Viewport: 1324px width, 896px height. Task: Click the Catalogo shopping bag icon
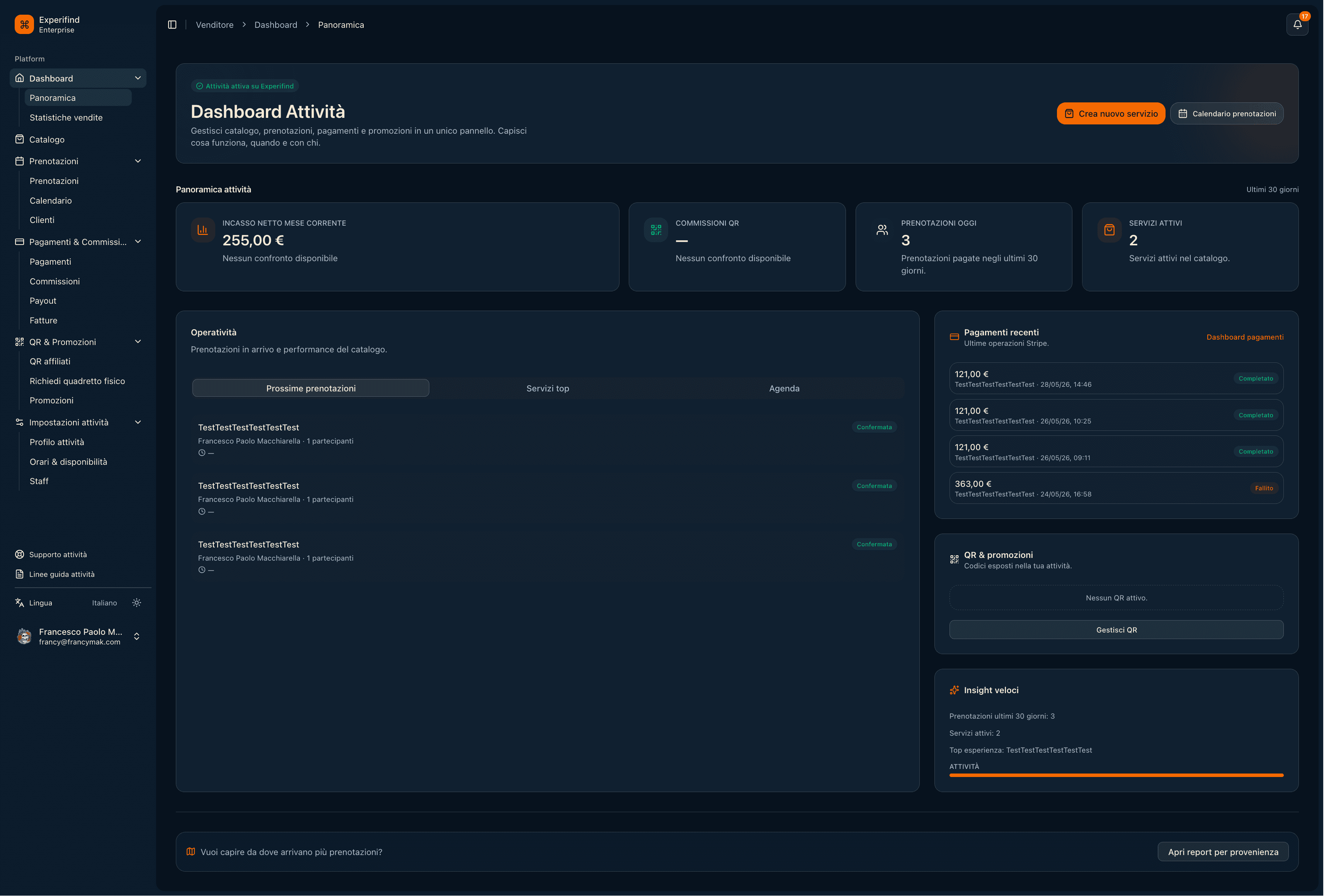(19, 139)
